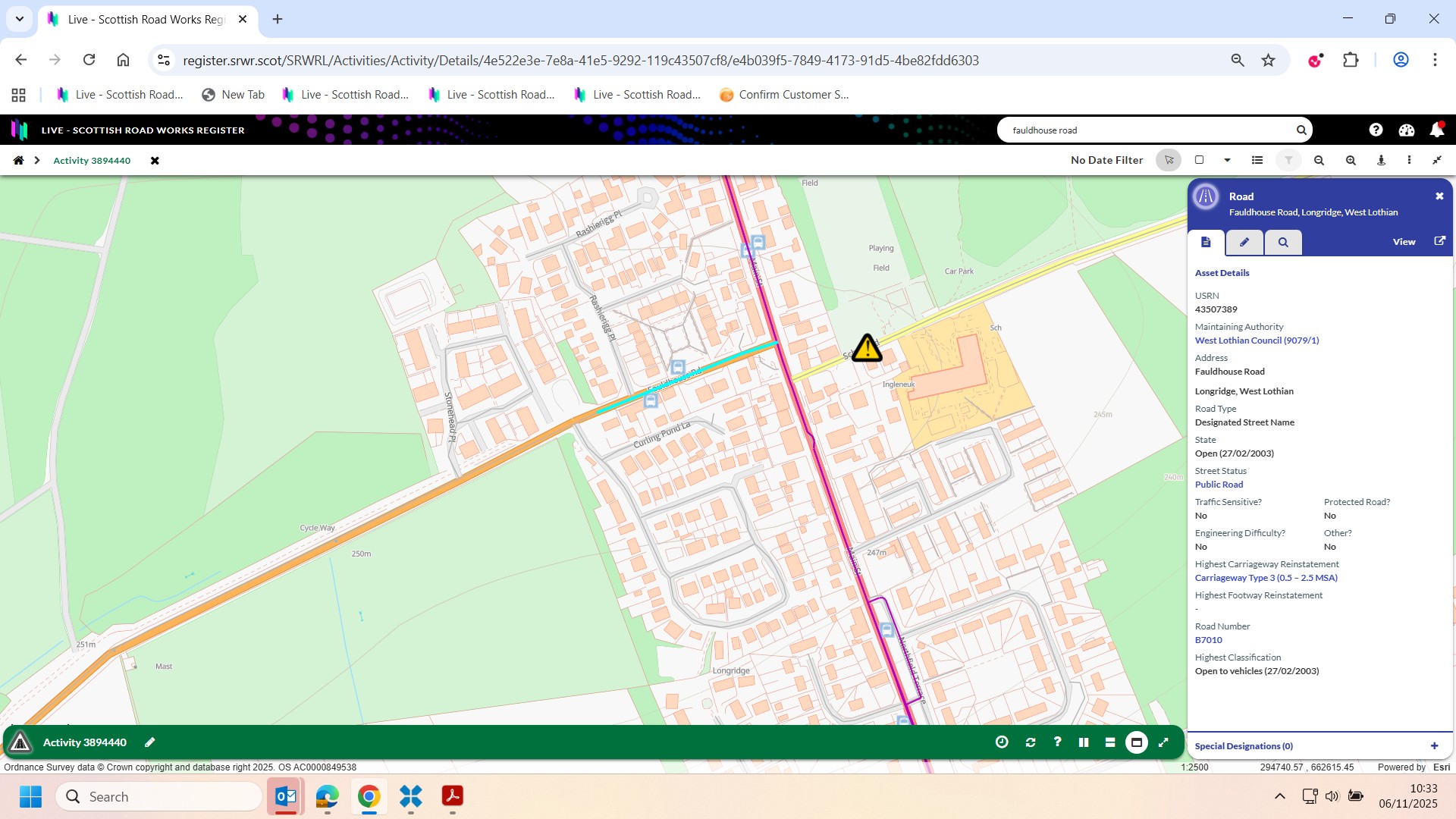Open the dashboard gauge icon
Screen dimensions: 1456x819
(1406, 130)
